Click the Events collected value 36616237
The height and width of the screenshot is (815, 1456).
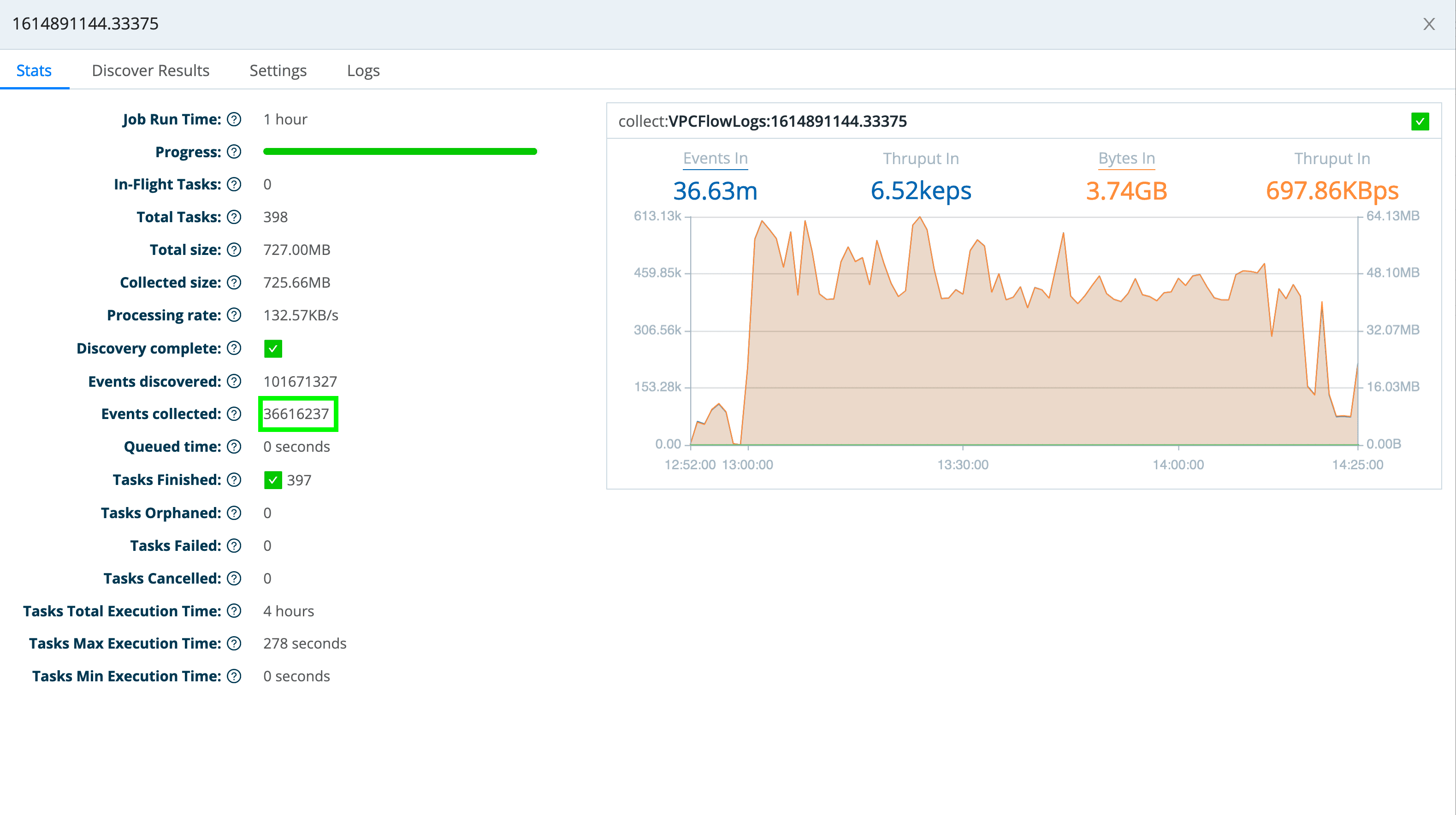(x=296, y=413)
